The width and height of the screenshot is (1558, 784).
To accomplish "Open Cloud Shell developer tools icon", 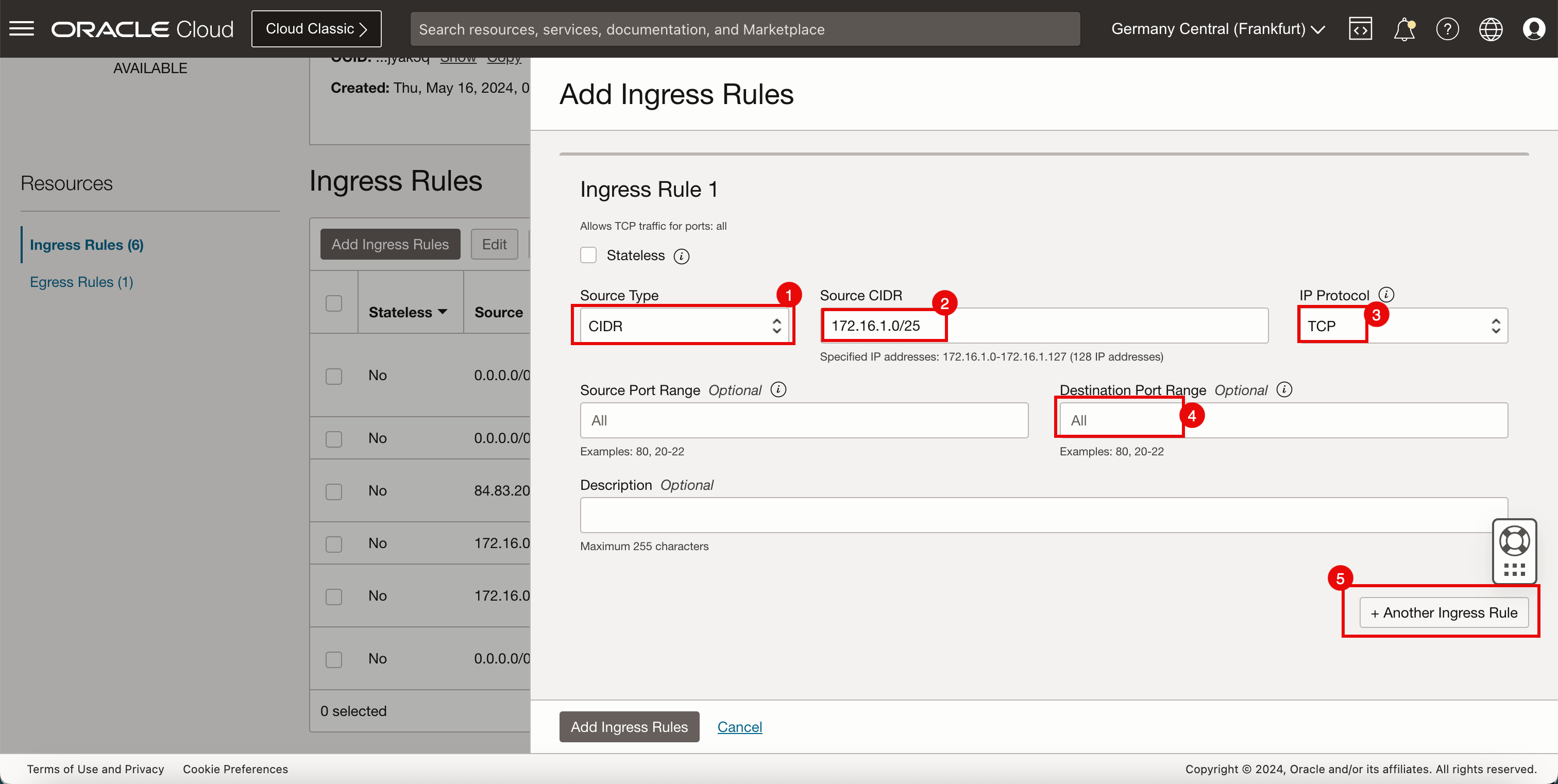I will coord(1360,28).
